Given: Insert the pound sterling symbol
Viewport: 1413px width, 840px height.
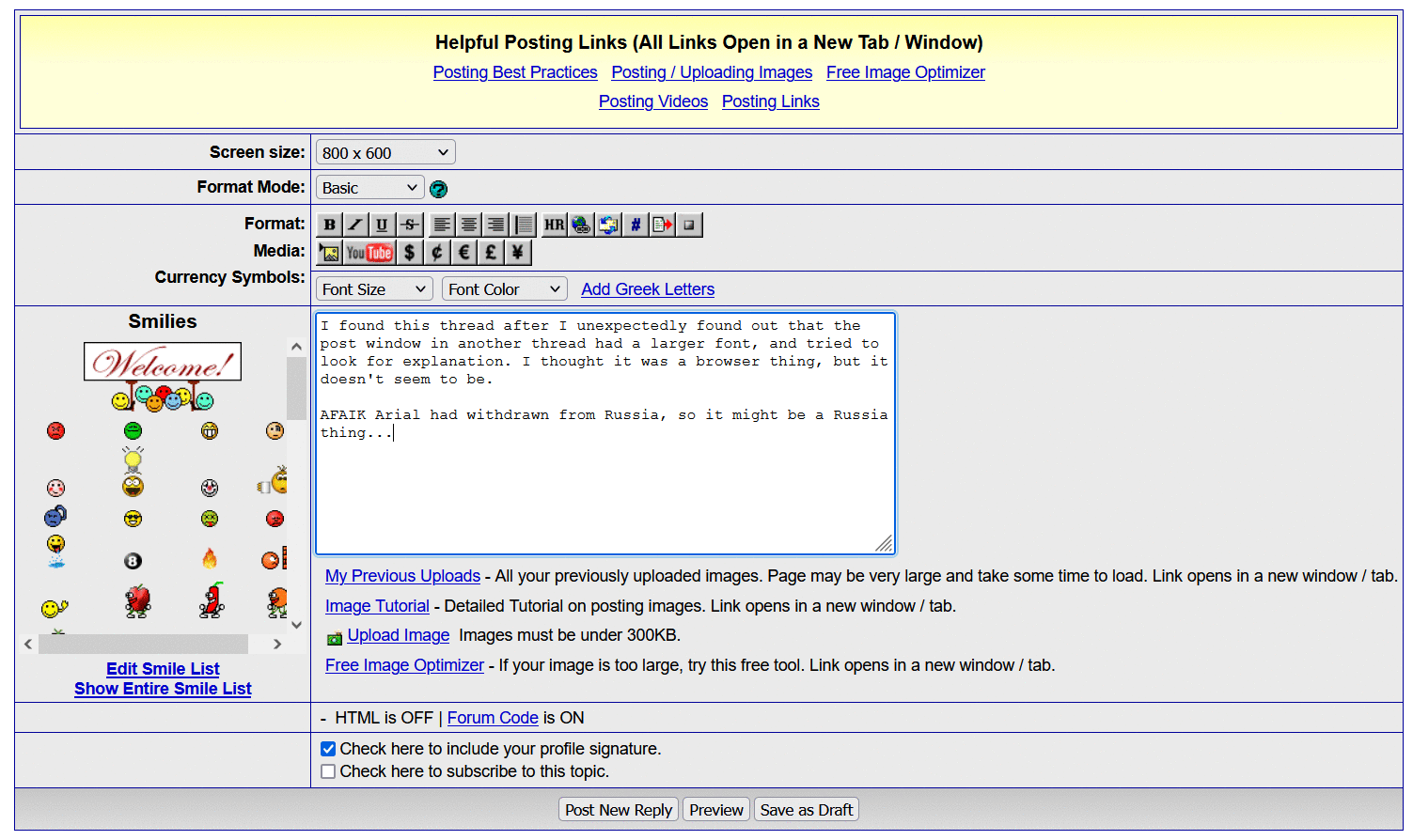Looking at the screenshot, I should point(491,252).
